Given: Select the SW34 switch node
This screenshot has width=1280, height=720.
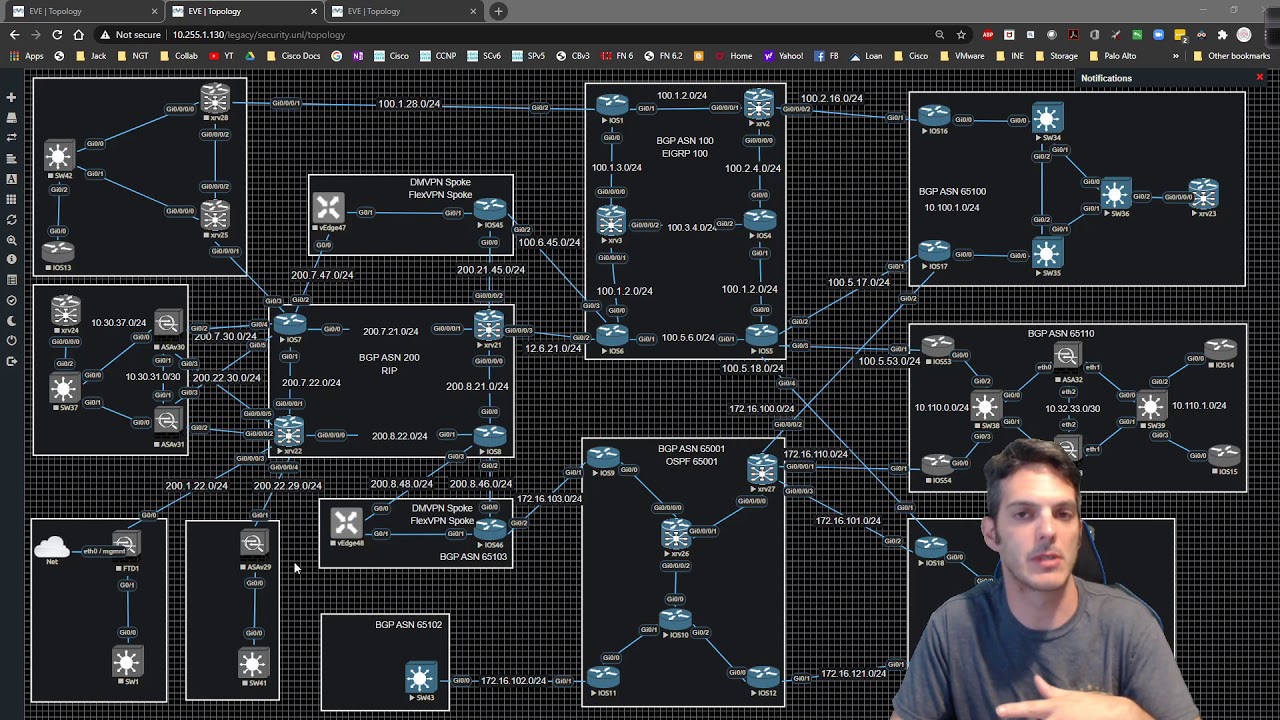Looking at the screenshot, I should pos(1047,120).
